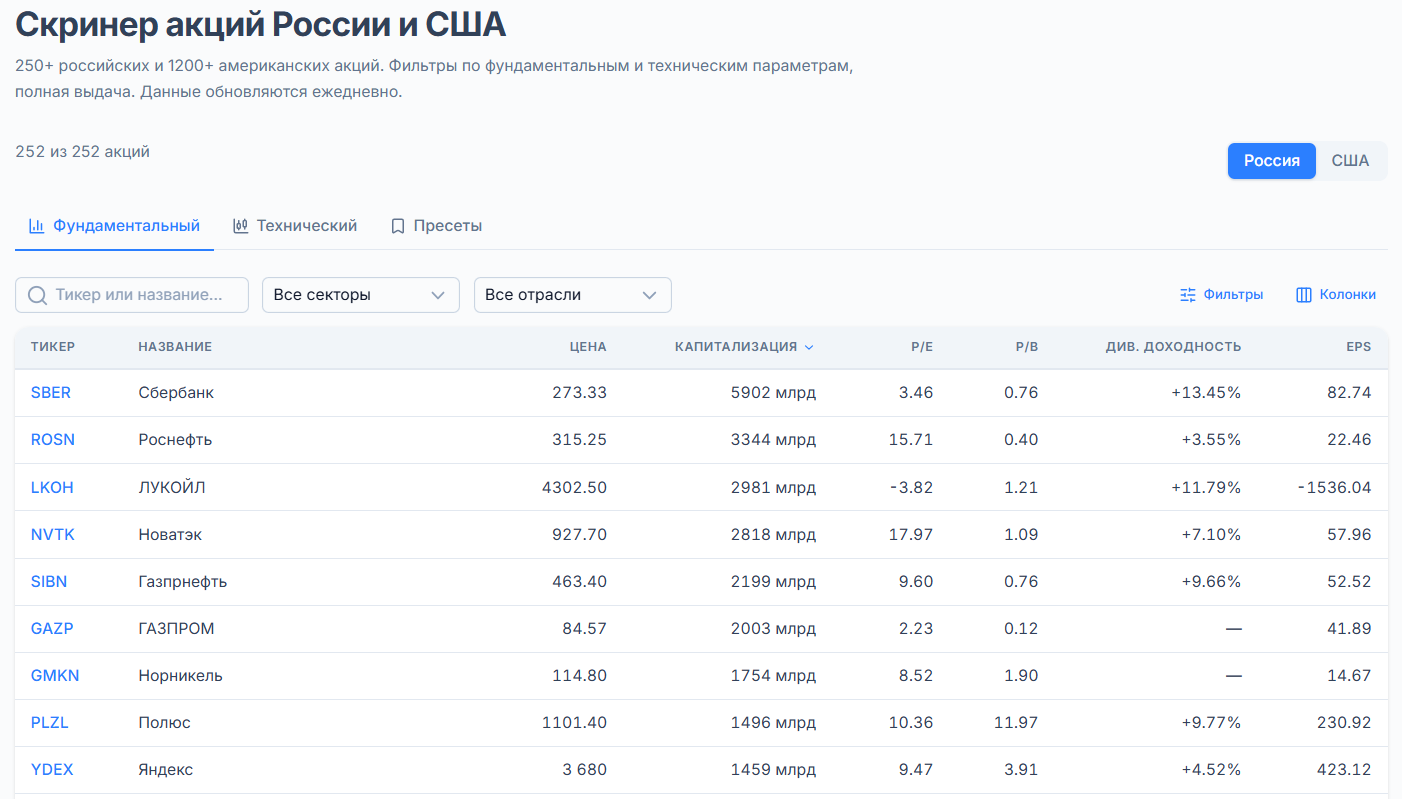Click the name ЛУКОЙЛ

(x=172, y=488)
